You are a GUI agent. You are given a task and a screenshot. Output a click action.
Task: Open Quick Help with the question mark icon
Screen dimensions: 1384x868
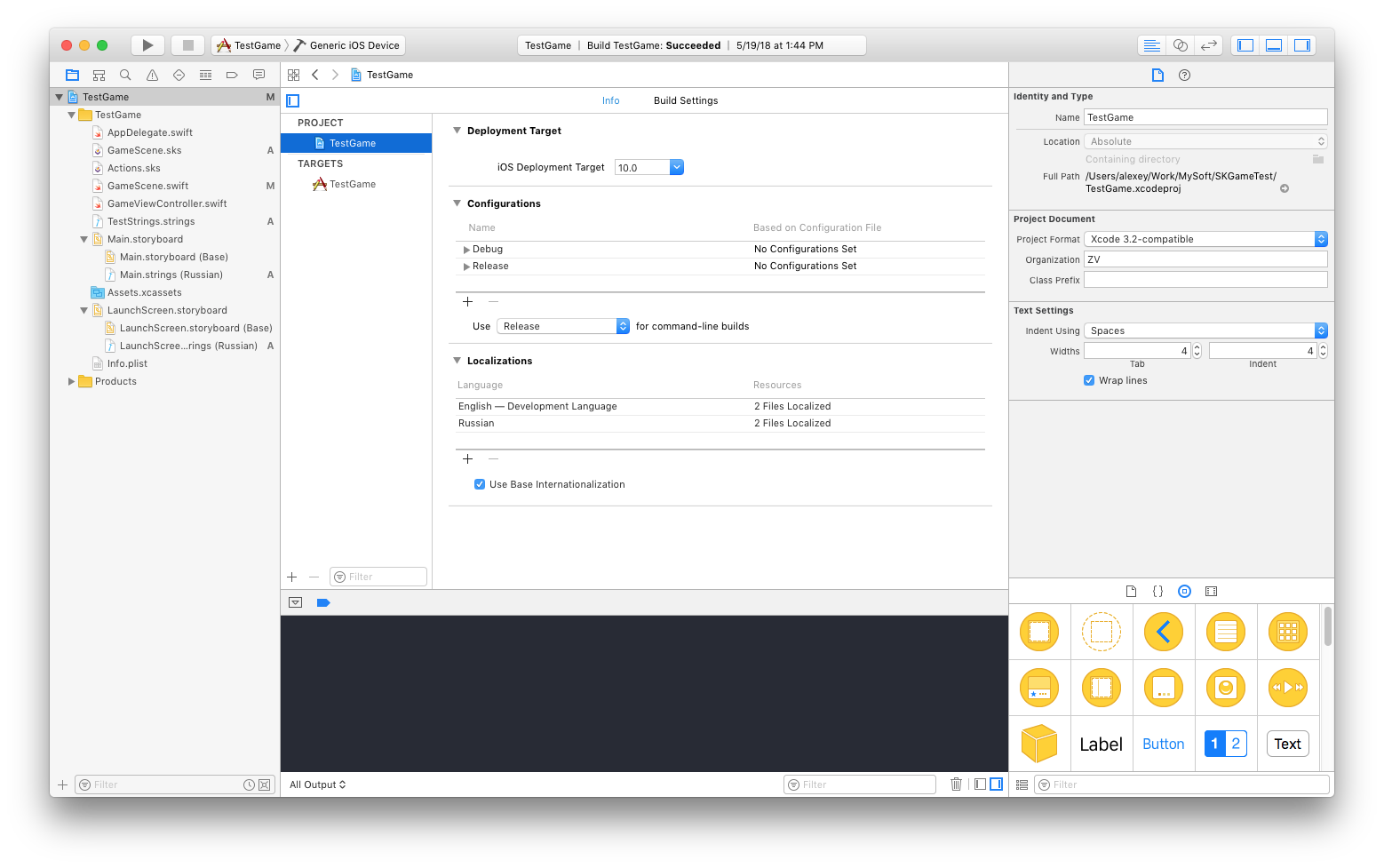pyautogui.click(x=1184, y=75)
